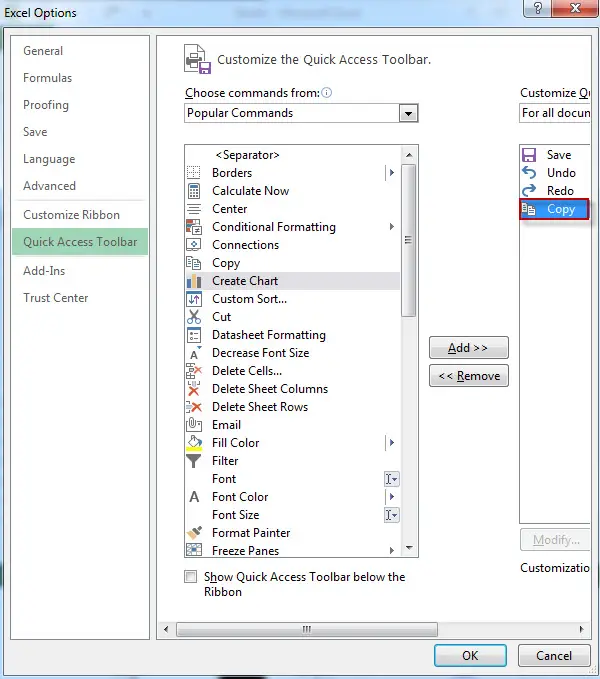Click the info icon beside Choose commands from

click(327, 93)
